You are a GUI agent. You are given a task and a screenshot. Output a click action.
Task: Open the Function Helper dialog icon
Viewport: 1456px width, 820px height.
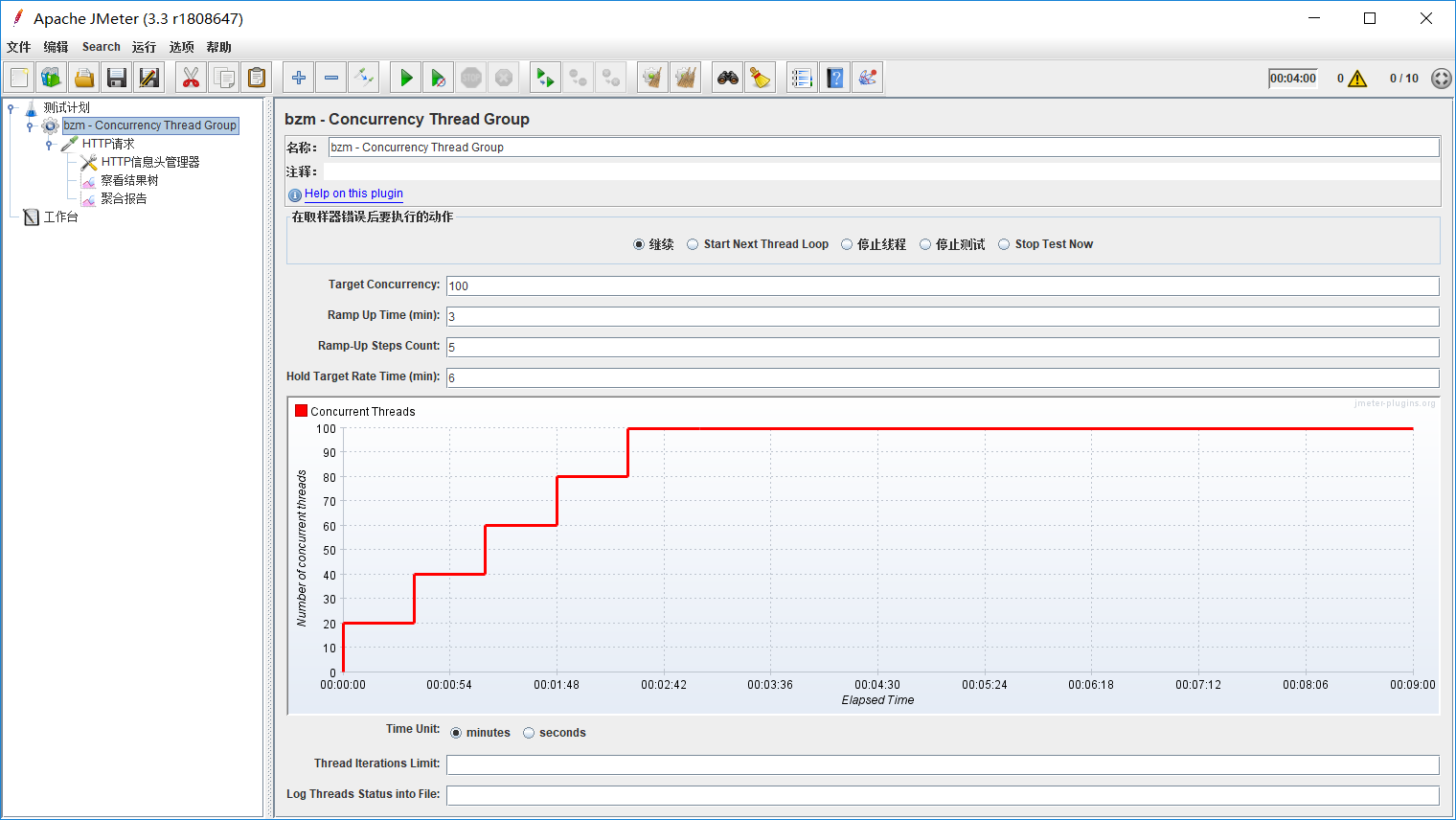(x=803, y=78)
